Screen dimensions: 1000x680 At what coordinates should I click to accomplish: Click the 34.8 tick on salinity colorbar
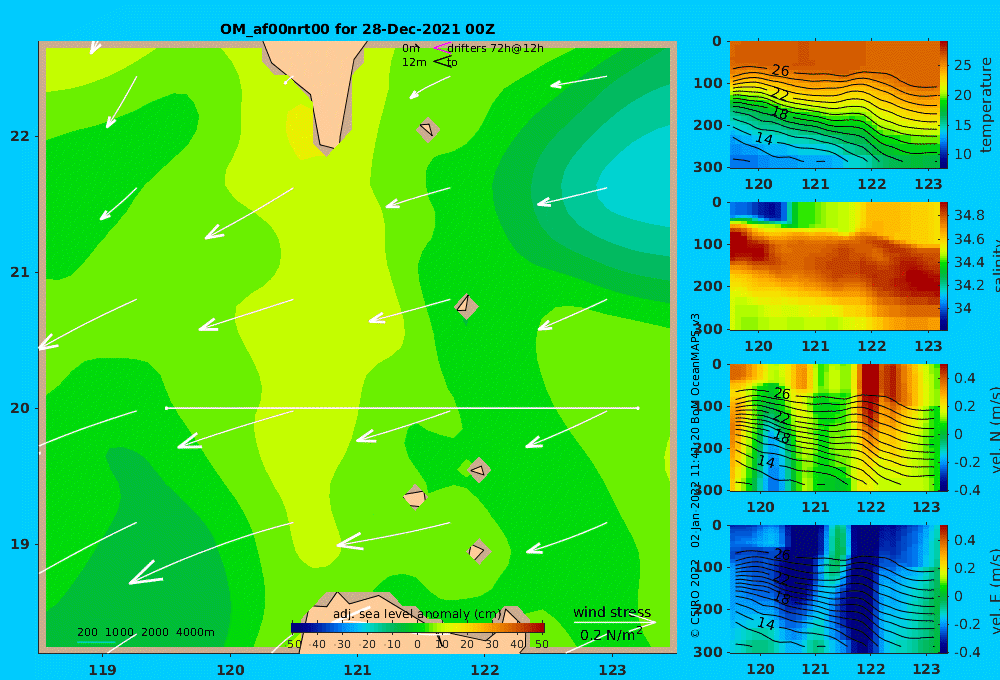coord(969,215)
